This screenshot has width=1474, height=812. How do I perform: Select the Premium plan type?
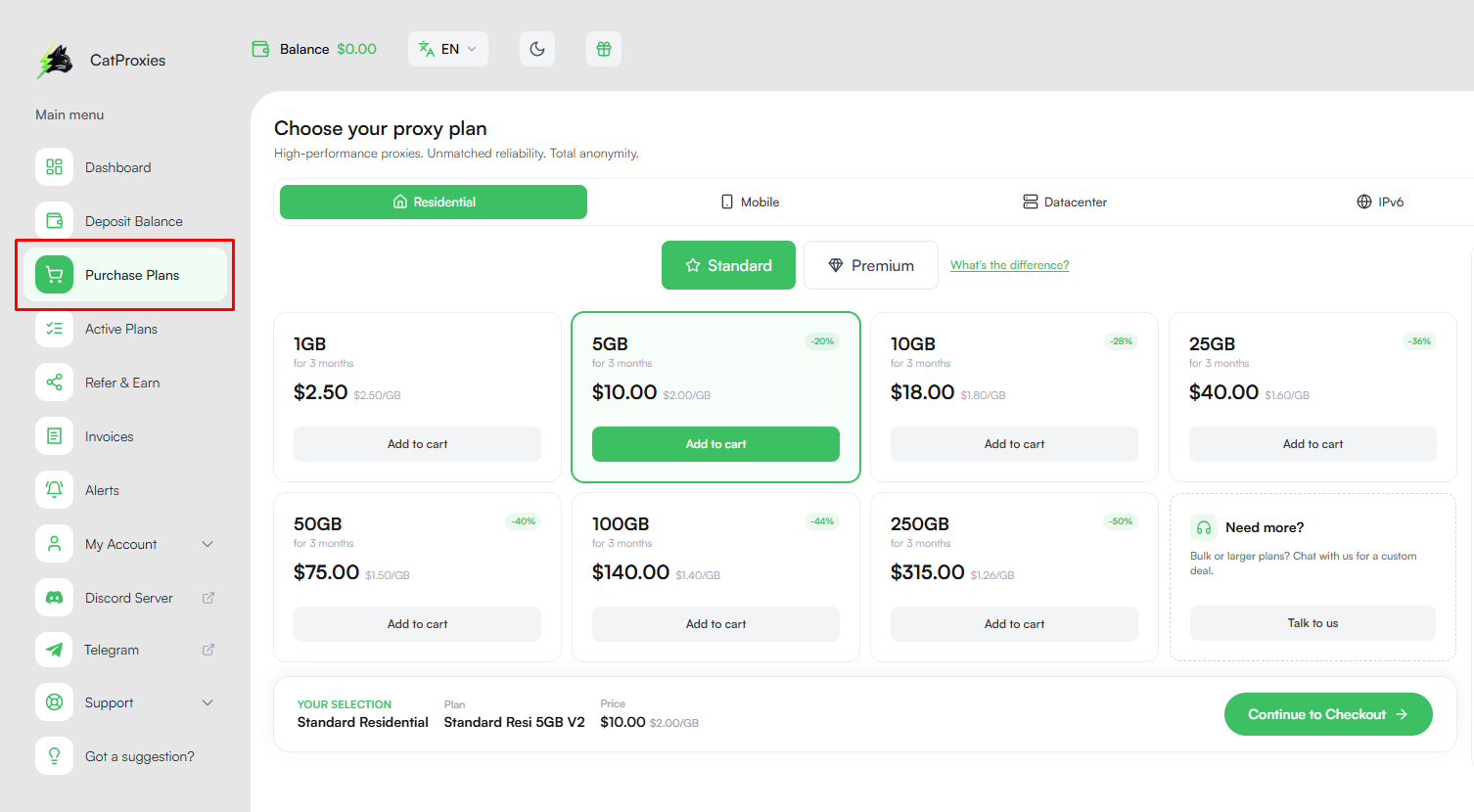pyautogui.click(x=871, y=265)
